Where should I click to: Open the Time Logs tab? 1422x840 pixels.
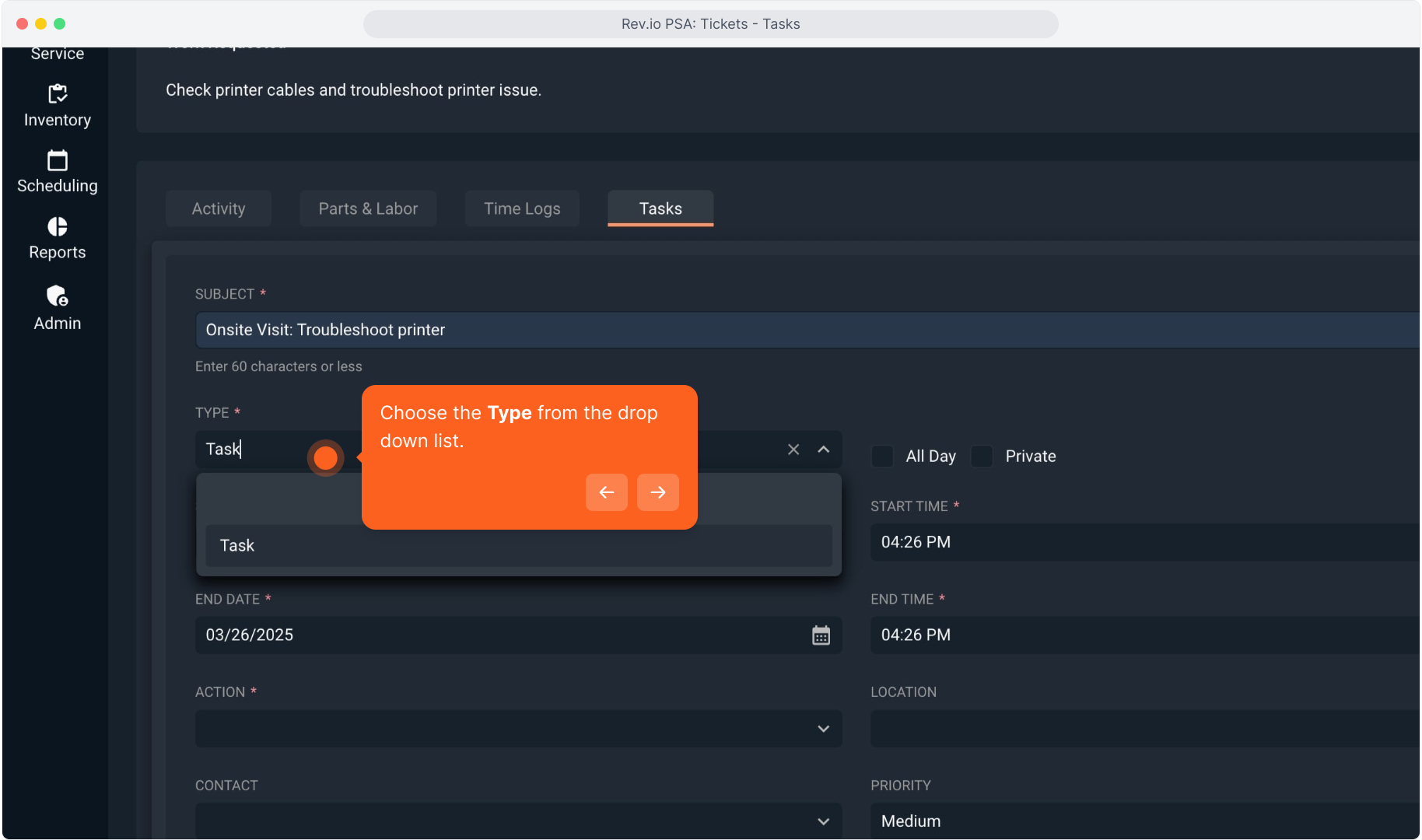point(522,208)
